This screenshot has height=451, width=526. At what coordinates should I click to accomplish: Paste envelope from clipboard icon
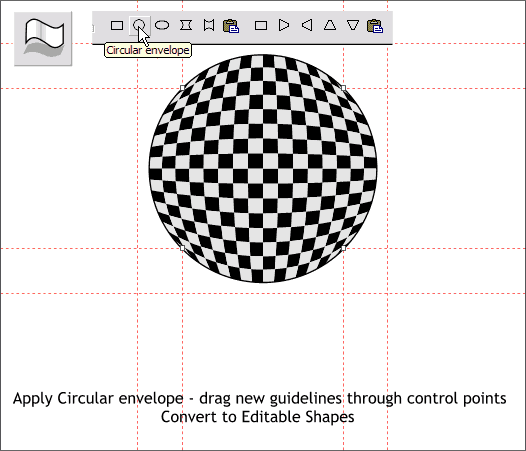(231, 26)
